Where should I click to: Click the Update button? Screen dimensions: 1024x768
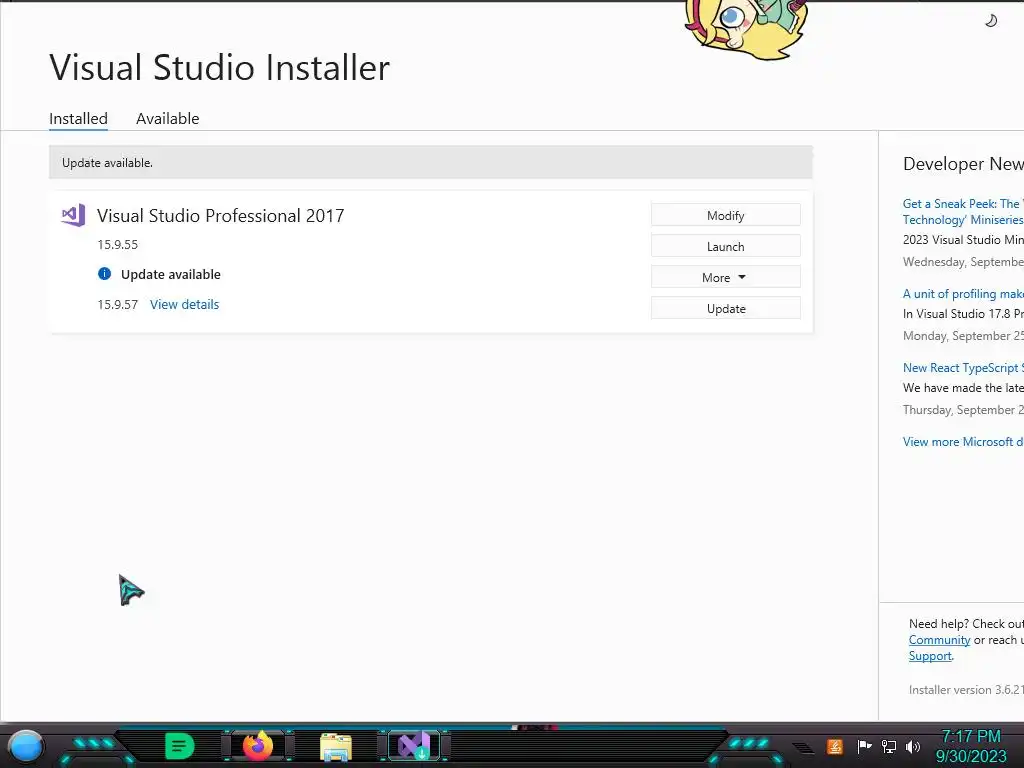click(726, 309)
